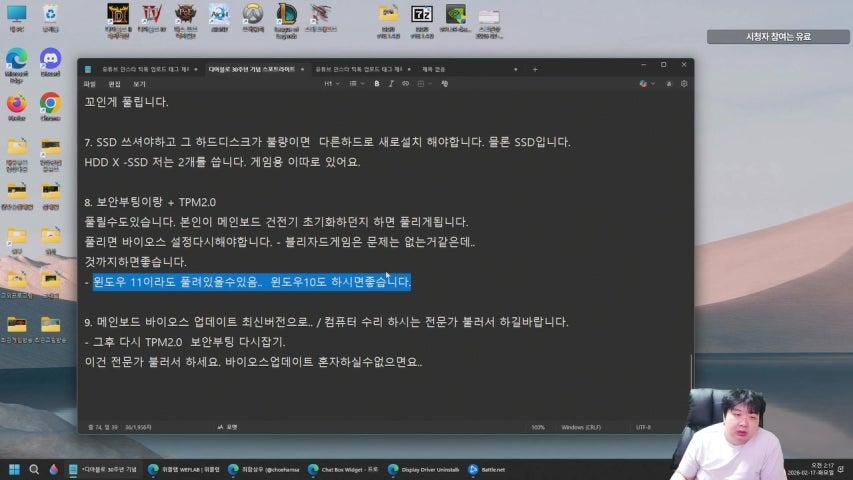
Task: Open the This PC desktop icon
Action: (x=17, y=18)
